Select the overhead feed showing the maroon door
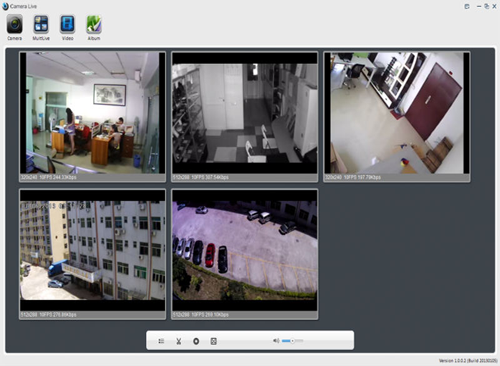Screen dimensions: 500x366 coord(397,113)
